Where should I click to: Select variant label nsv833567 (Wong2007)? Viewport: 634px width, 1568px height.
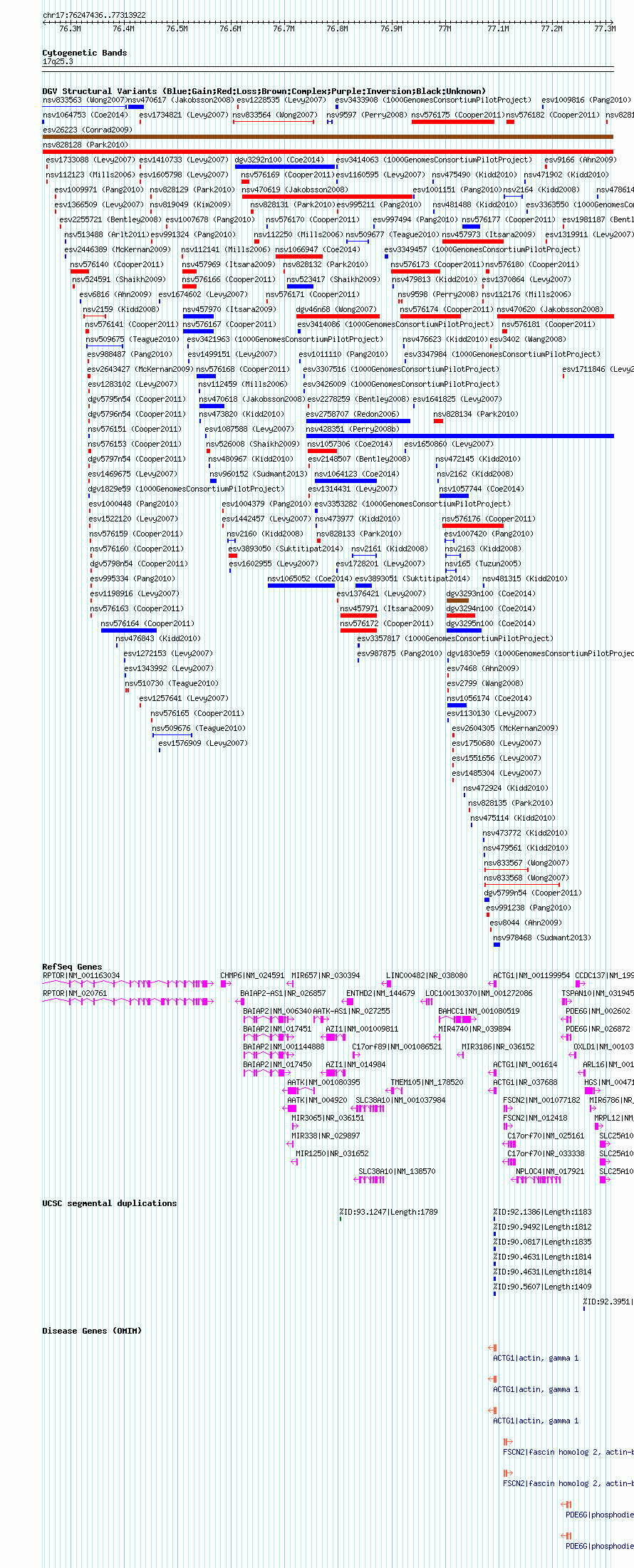coord(526,863)
